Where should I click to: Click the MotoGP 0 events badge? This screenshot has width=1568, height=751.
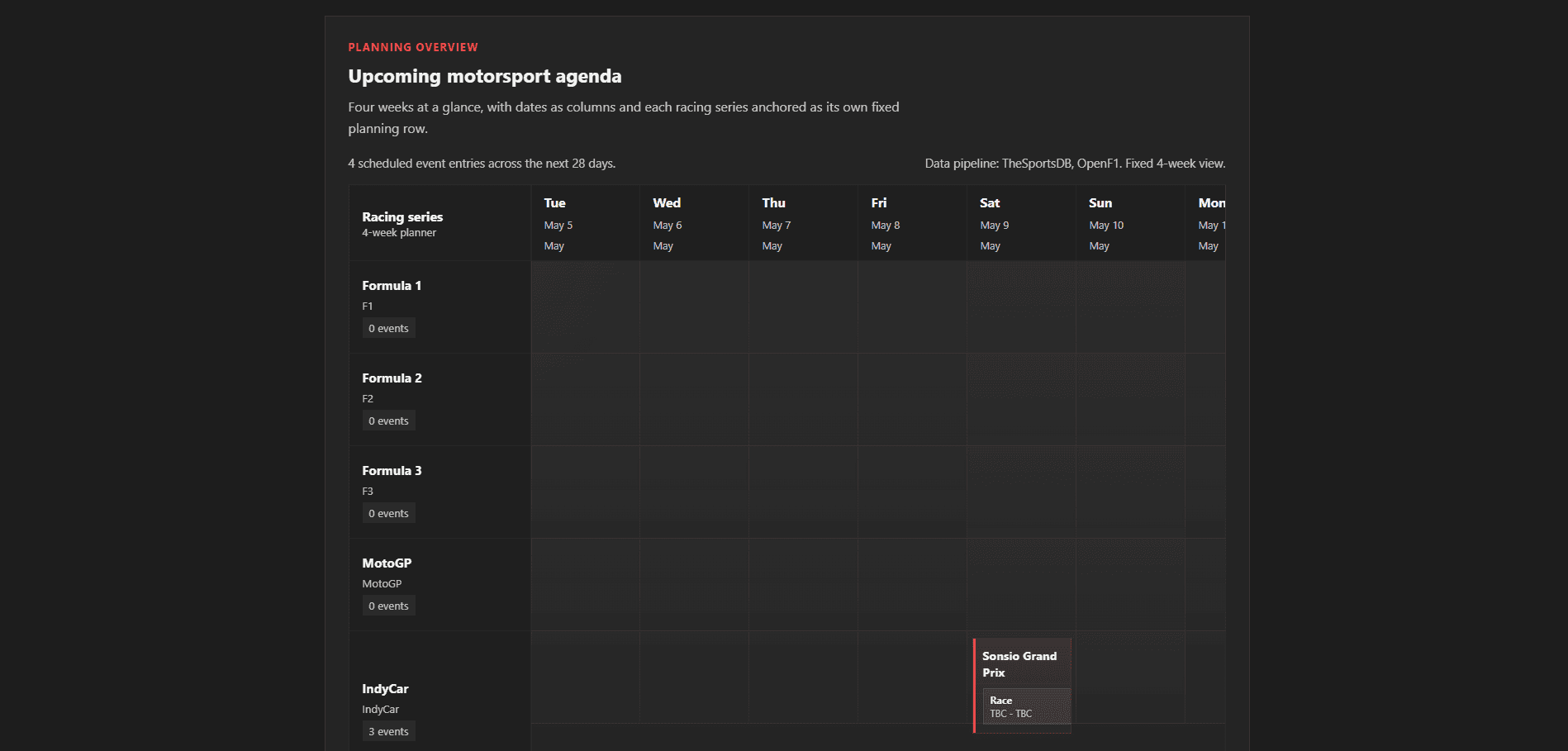pyautogui.click(x=388, y=606)
